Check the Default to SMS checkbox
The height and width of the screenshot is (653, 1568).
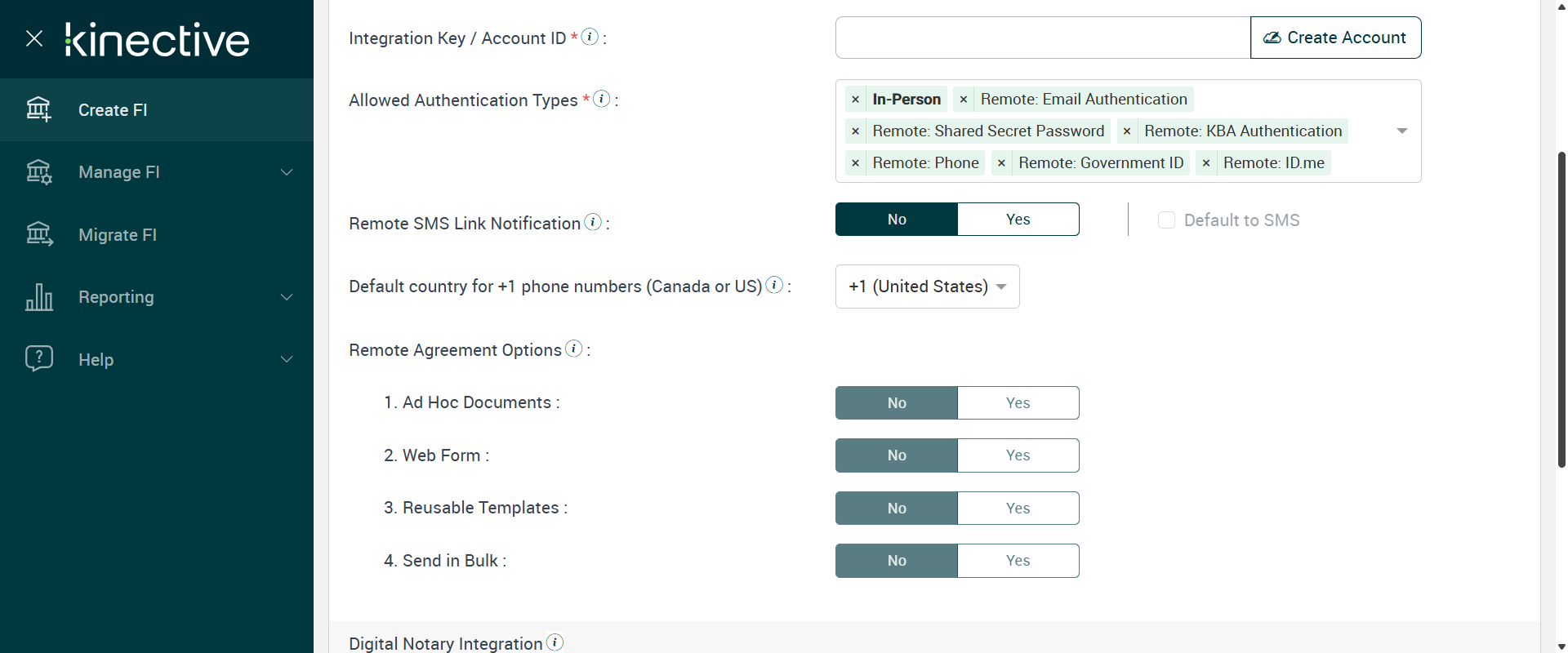click(x=1166, y=220)
